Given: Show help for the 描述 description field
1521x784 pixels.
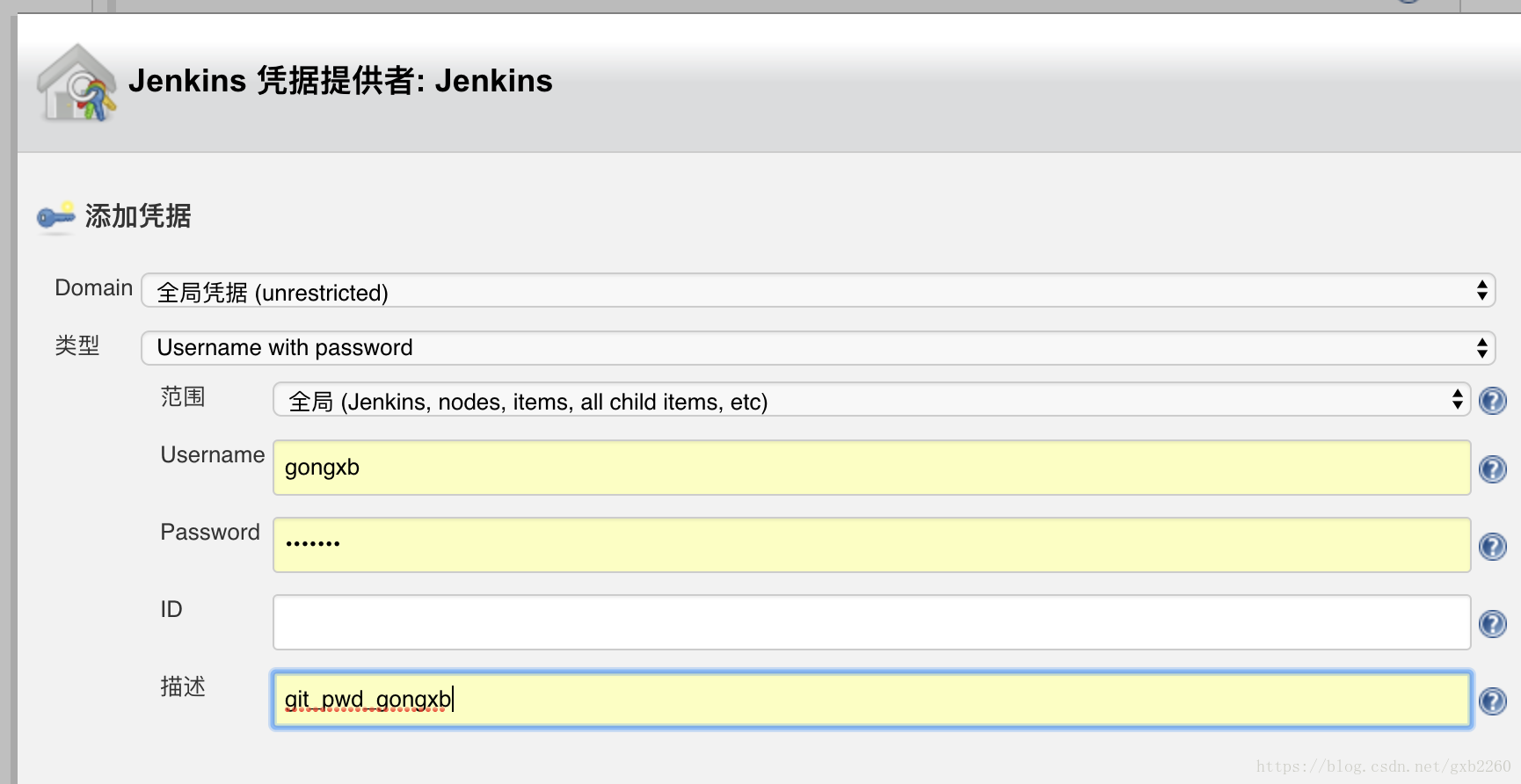Looking at the screenshot, I should pyautogui.click(x=1492, y=701).
